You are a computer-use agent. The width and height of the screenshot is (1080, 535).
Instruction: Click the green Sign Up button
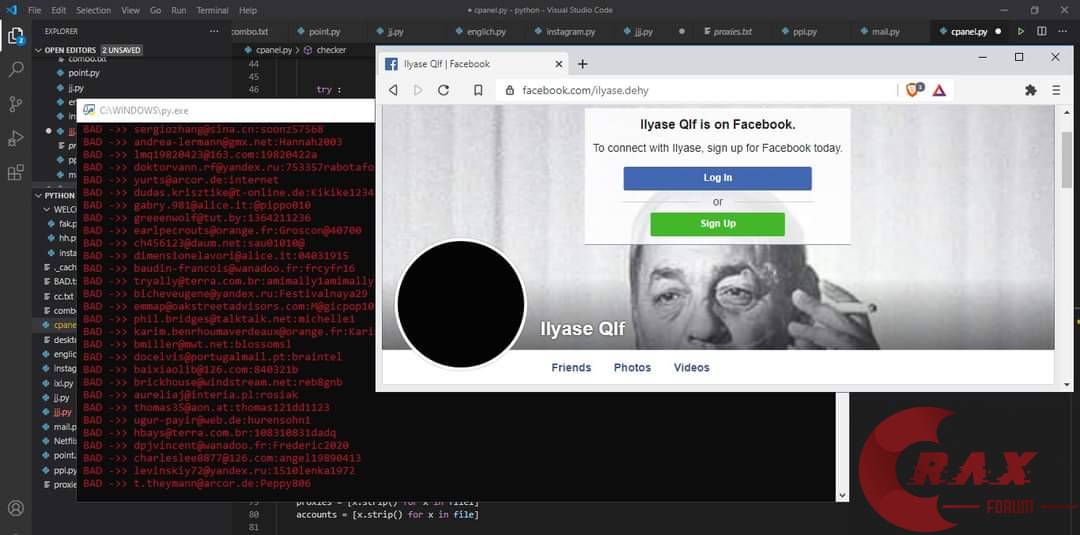[717, 224]
